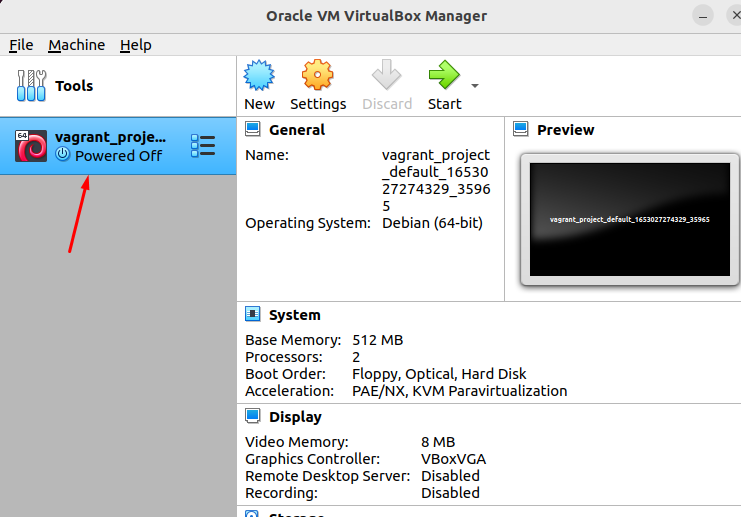Open the Machine menu
Viewport: 741px width, 517px height.
tap(77, 45)
